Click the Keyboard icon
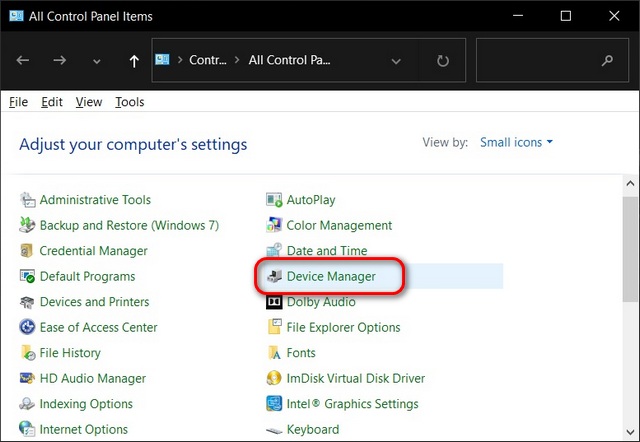 click(274, 430)
